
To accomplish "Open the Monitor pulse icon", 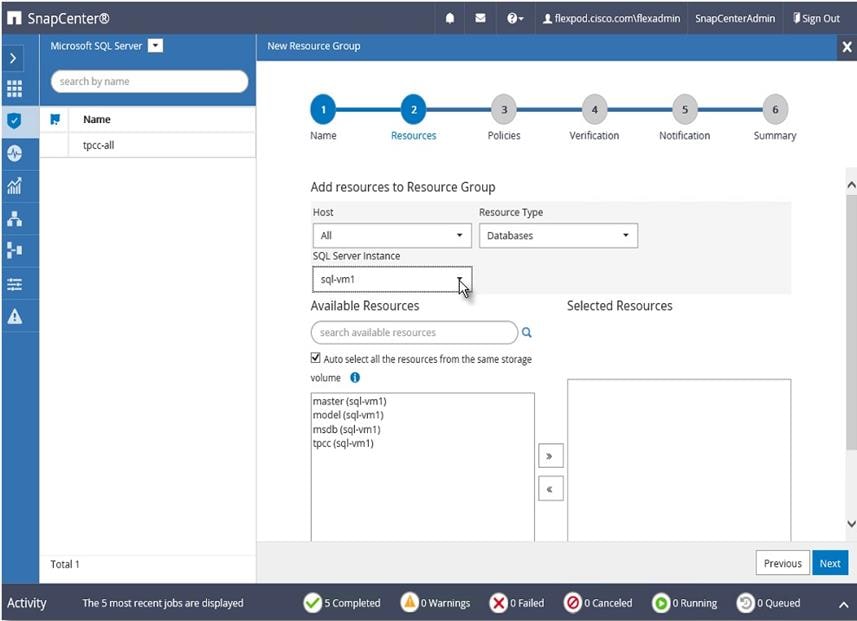I will pyautogui.click(x=15, y=153).
